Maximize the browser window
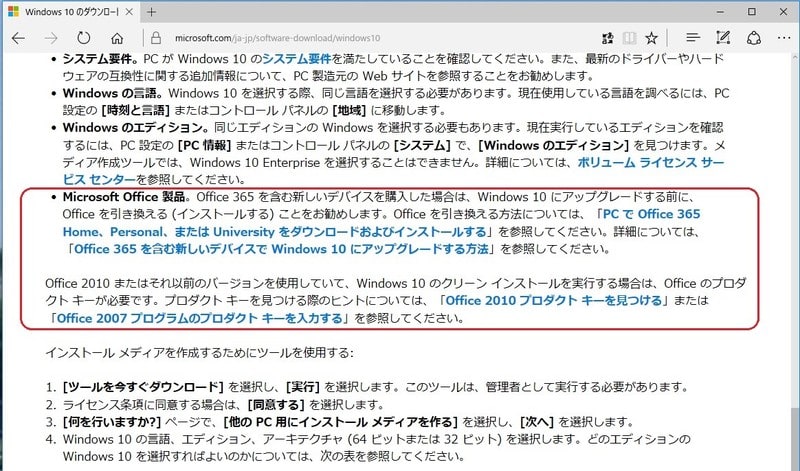Image resolution: width=800 pixels, height=471 pixels. tap(752, 12)
